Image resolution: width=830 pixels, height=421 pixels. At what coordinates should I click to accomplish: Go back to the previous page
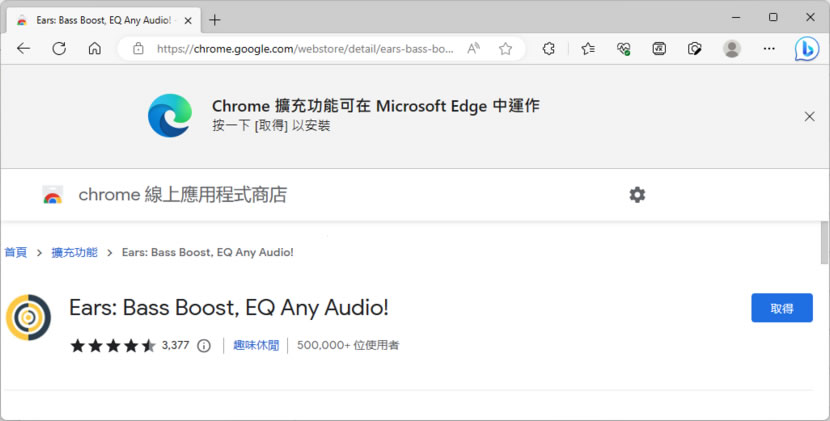(23, 49)
